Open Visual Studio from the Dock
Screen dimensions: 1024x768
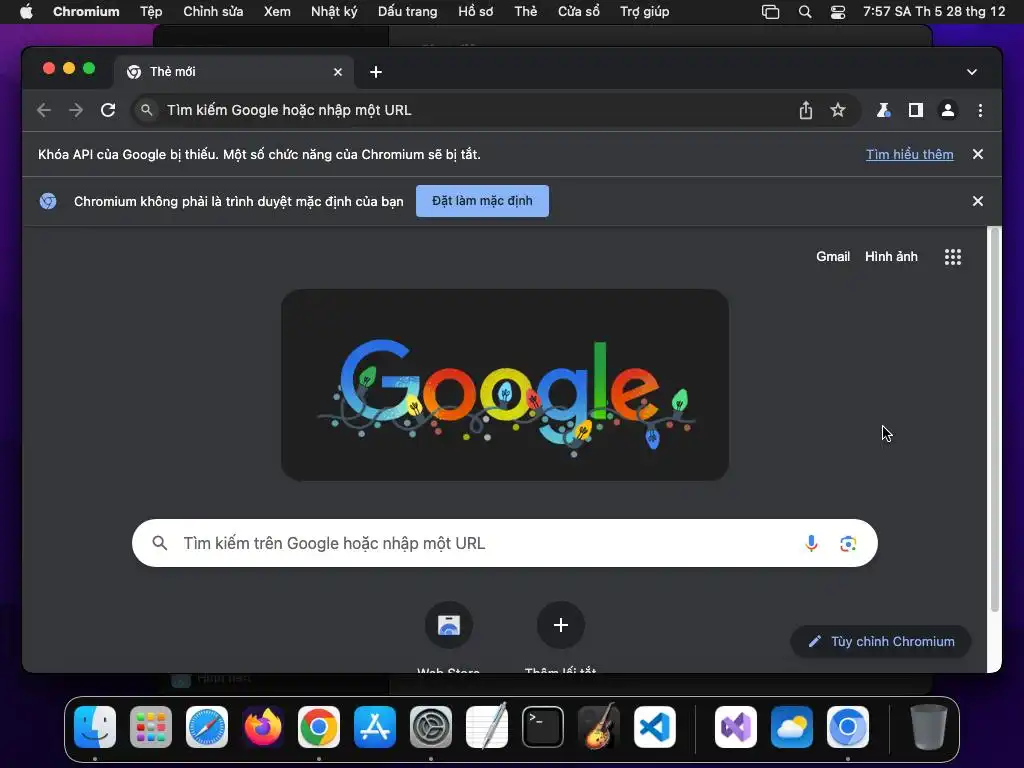(x=736, y=727)
